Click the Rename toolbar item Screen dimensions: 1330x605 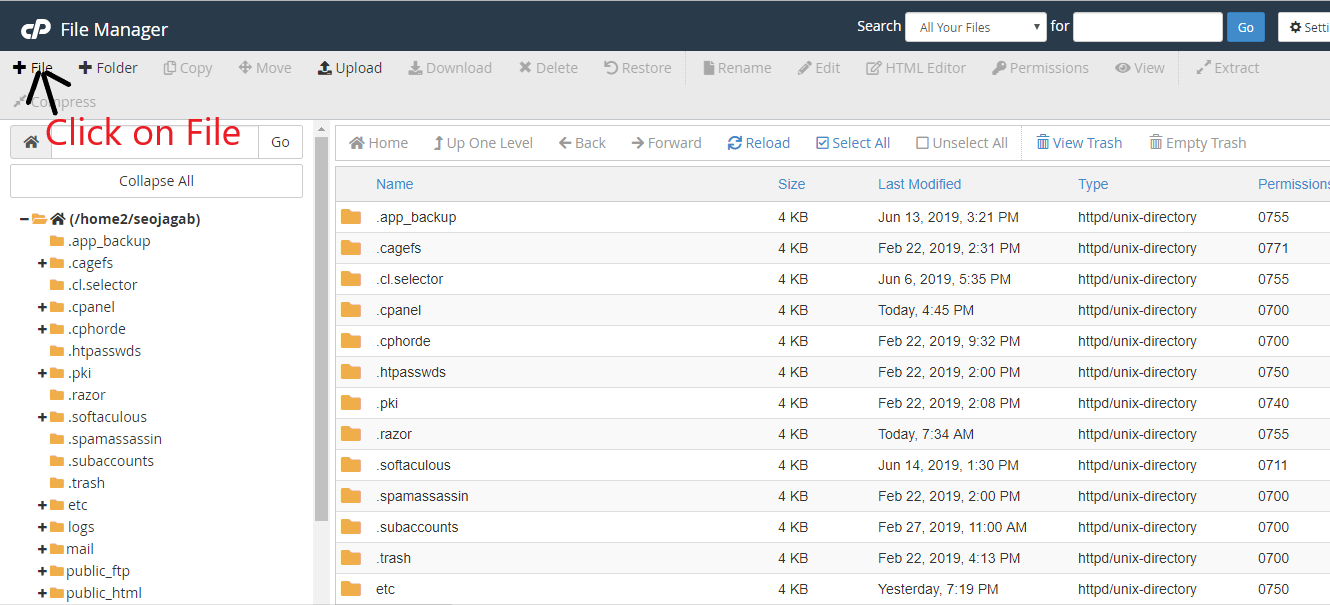737,68
